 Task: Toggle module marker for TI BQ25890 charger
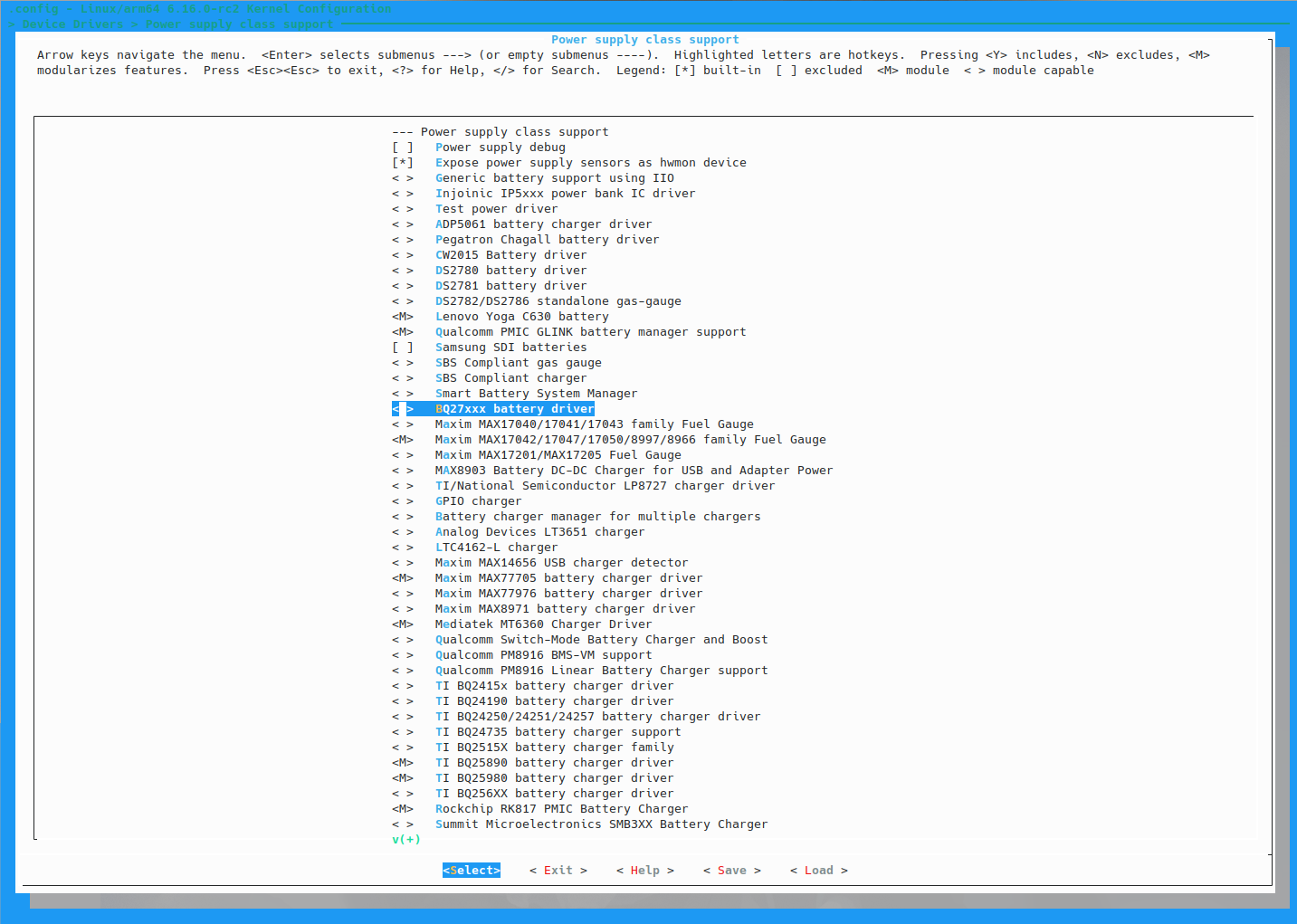403,763
